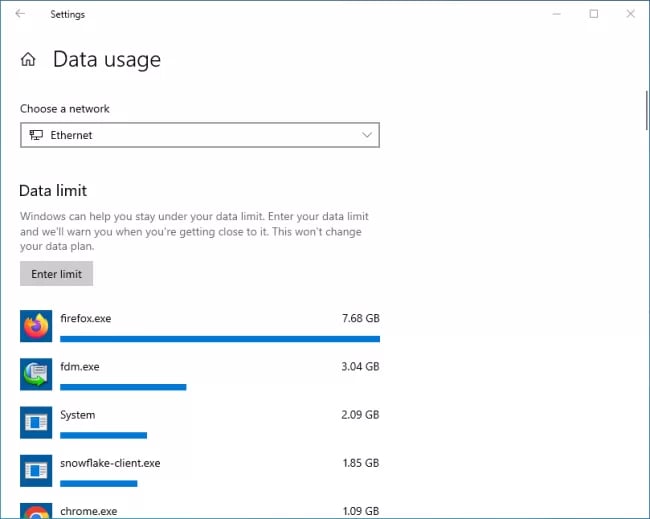Click the Ethernet network adapter icon

point(36,135)
